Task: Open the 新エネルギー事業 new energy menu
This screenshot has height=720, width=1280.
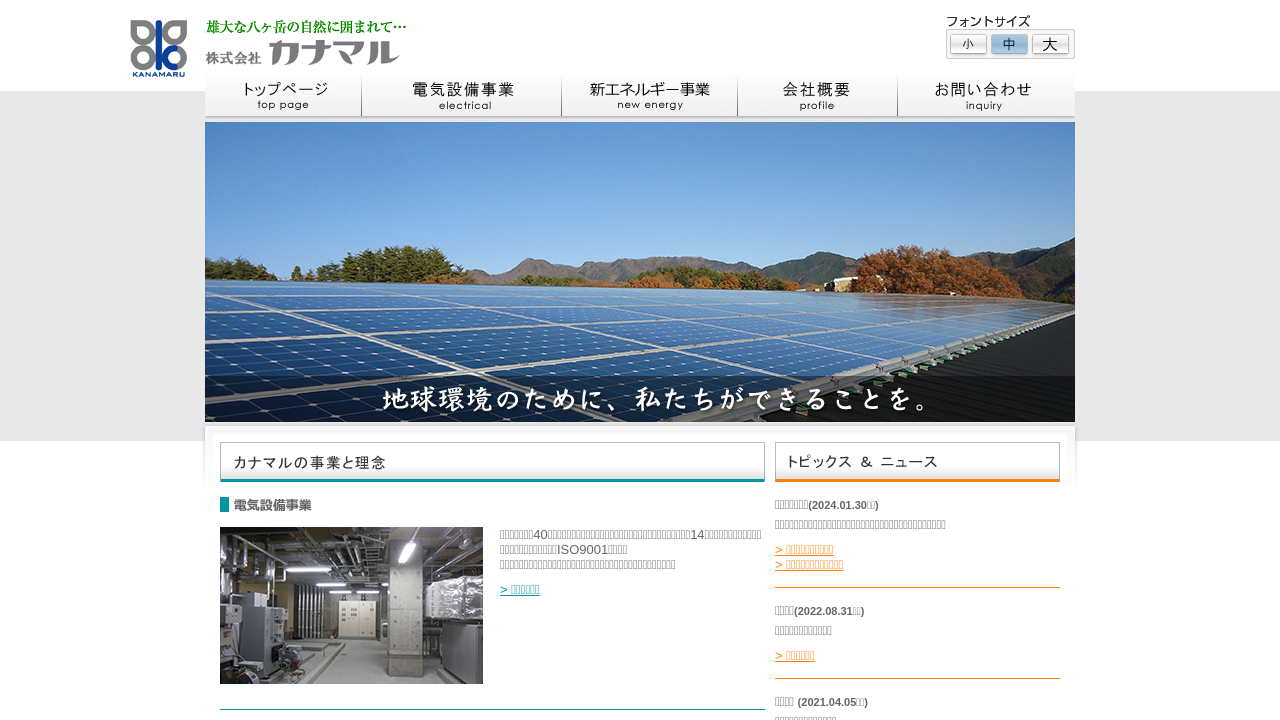Action: (650, 95)
